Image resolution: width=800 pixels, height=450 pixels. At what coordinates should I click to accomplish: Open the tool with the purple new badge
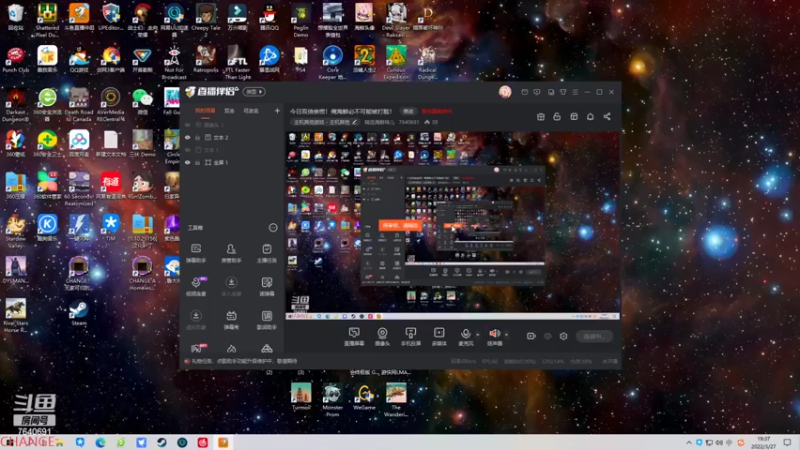[196, 287]
